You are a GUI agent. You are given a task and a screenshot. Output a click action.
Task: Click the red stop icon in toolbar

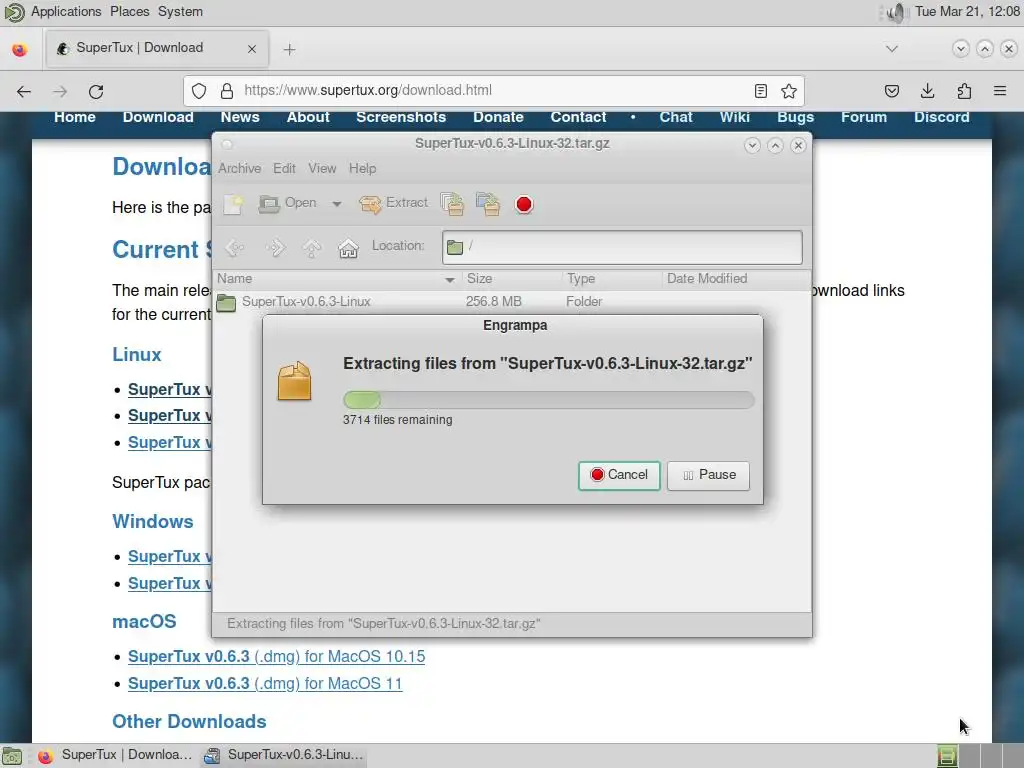click(x=524, y=204)
